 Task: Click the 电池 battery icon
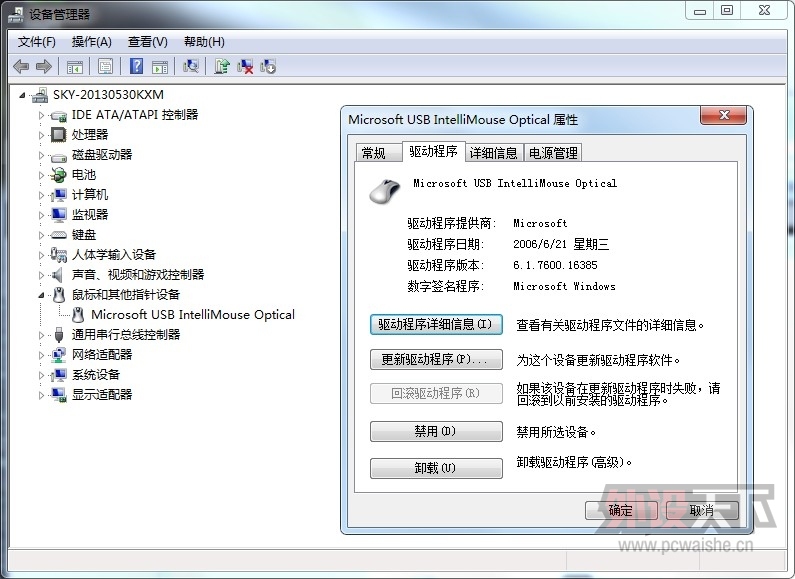(58, 175)
